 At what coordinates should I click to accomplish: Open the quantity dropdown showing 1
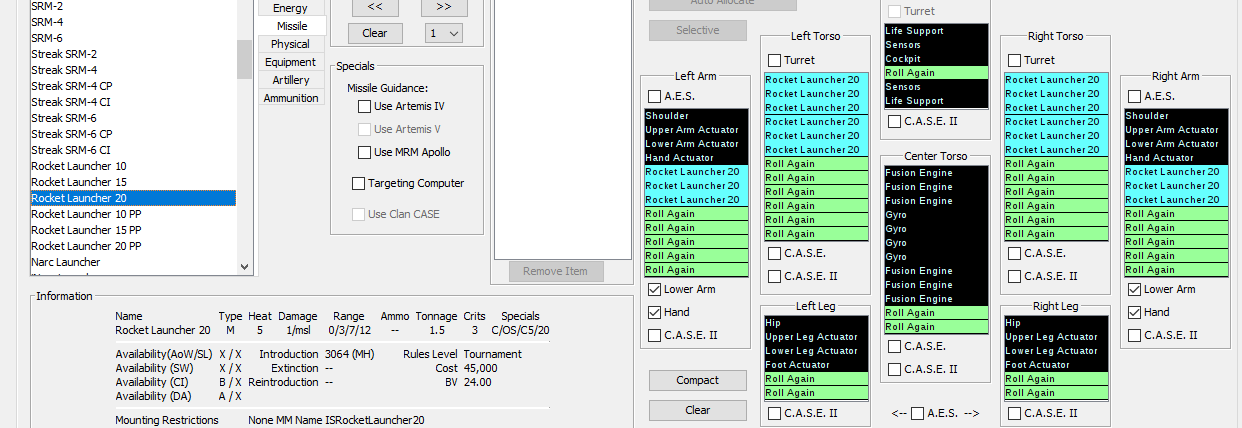443,33
